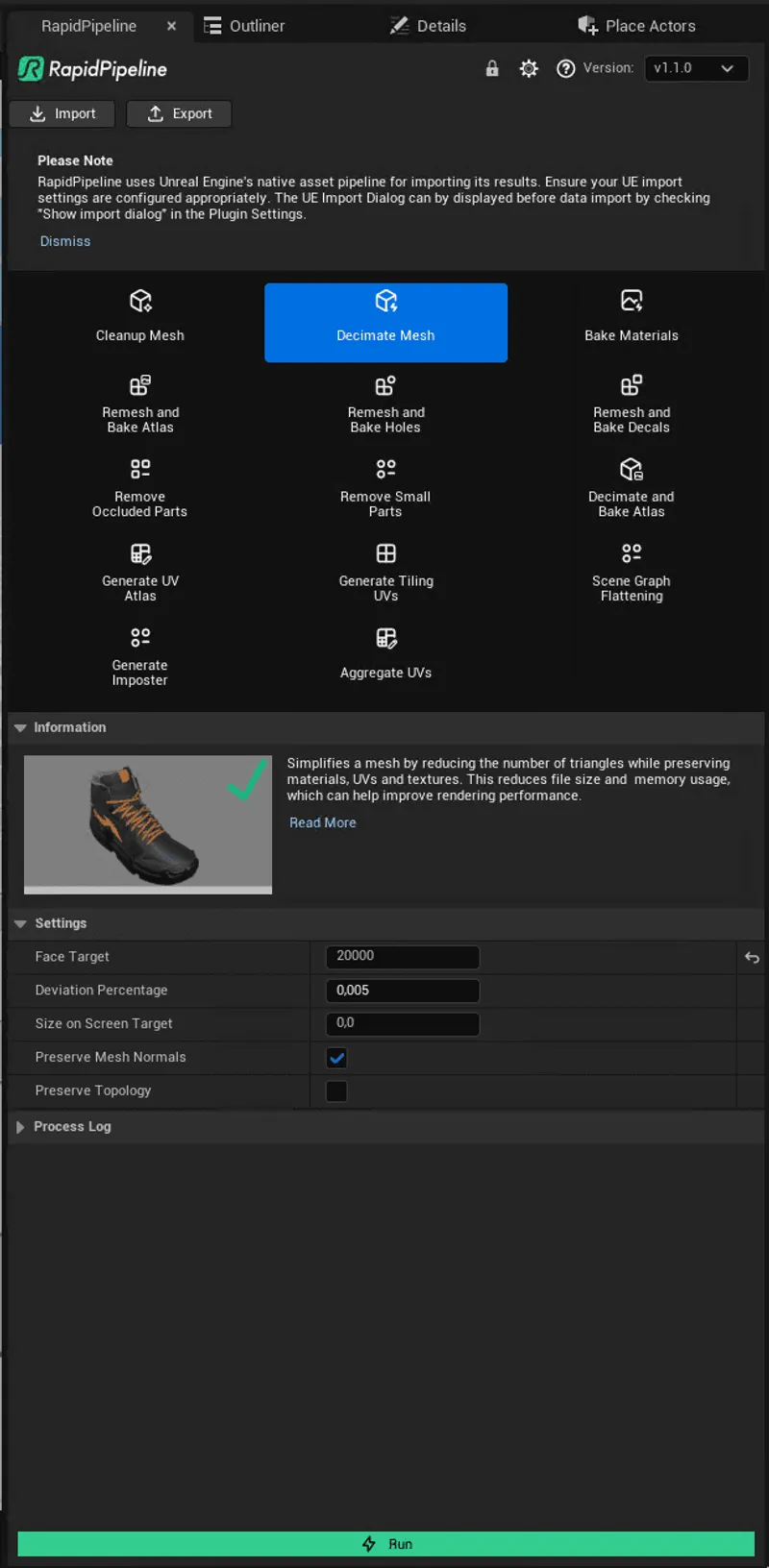Choose the Bake Materials action
The image size is (769, 1568).
point(631,317)
